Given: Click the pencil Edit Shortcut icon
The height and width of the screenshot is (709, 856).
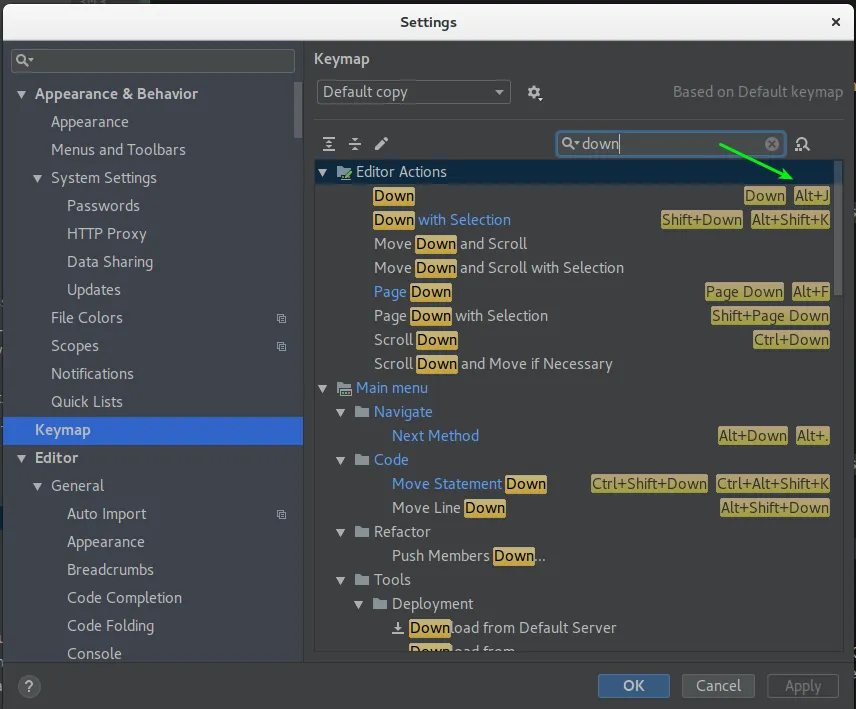Looking at the screenshot, I should (381, 144).
